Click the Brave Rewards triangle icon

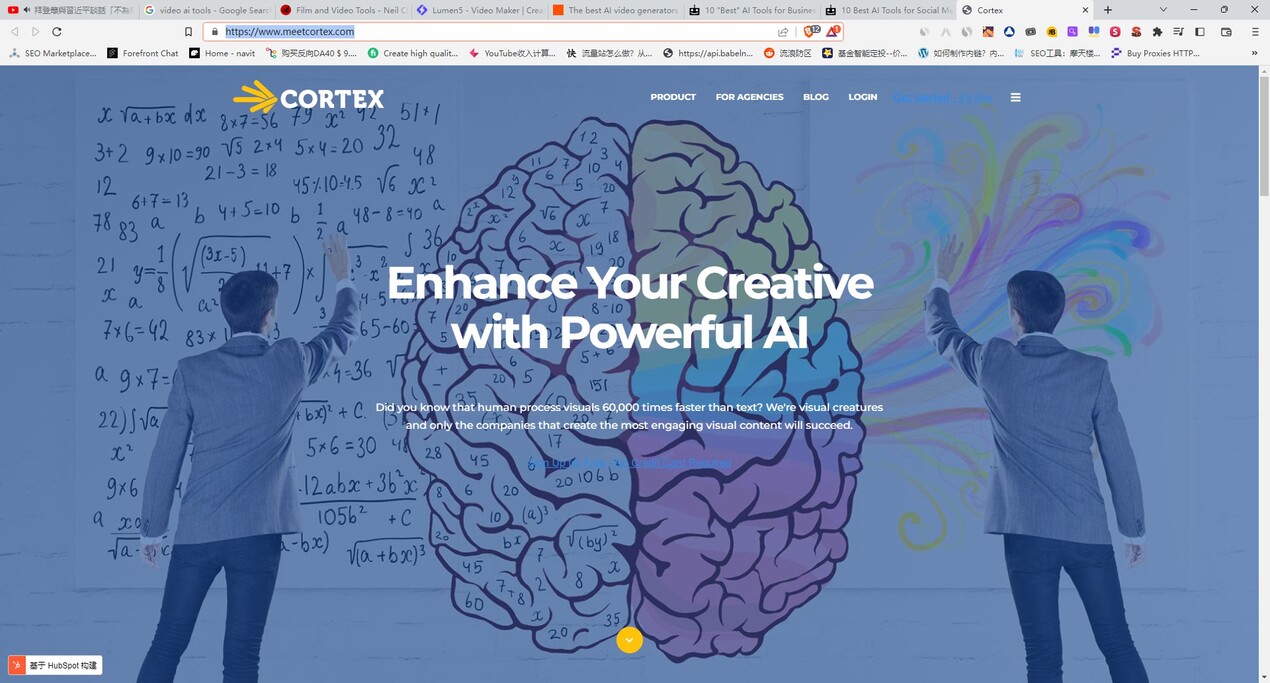click(832, 32)
